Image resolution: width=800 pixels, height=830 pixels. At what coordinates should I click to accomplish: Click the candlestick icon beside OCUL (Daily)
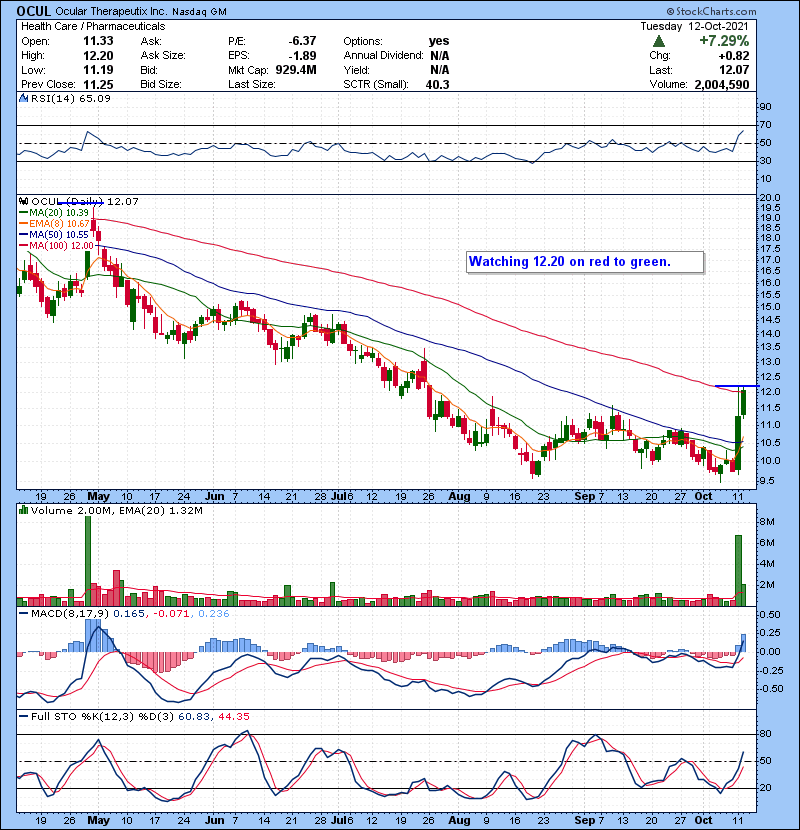coord(23,201)
